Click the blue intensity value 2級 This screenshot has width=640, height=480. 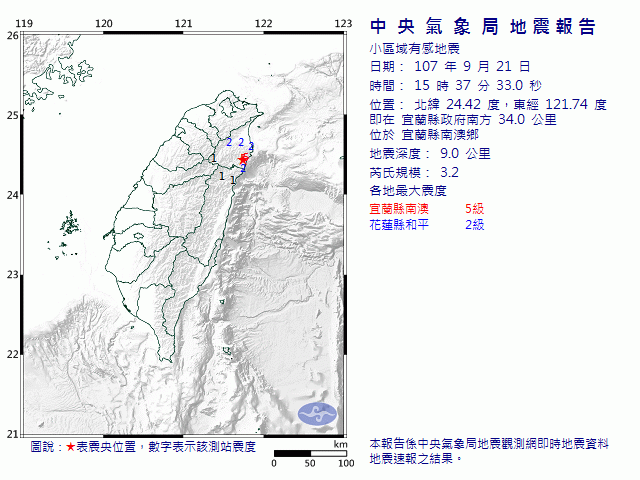pyautogui.click(x=474, y=225)
